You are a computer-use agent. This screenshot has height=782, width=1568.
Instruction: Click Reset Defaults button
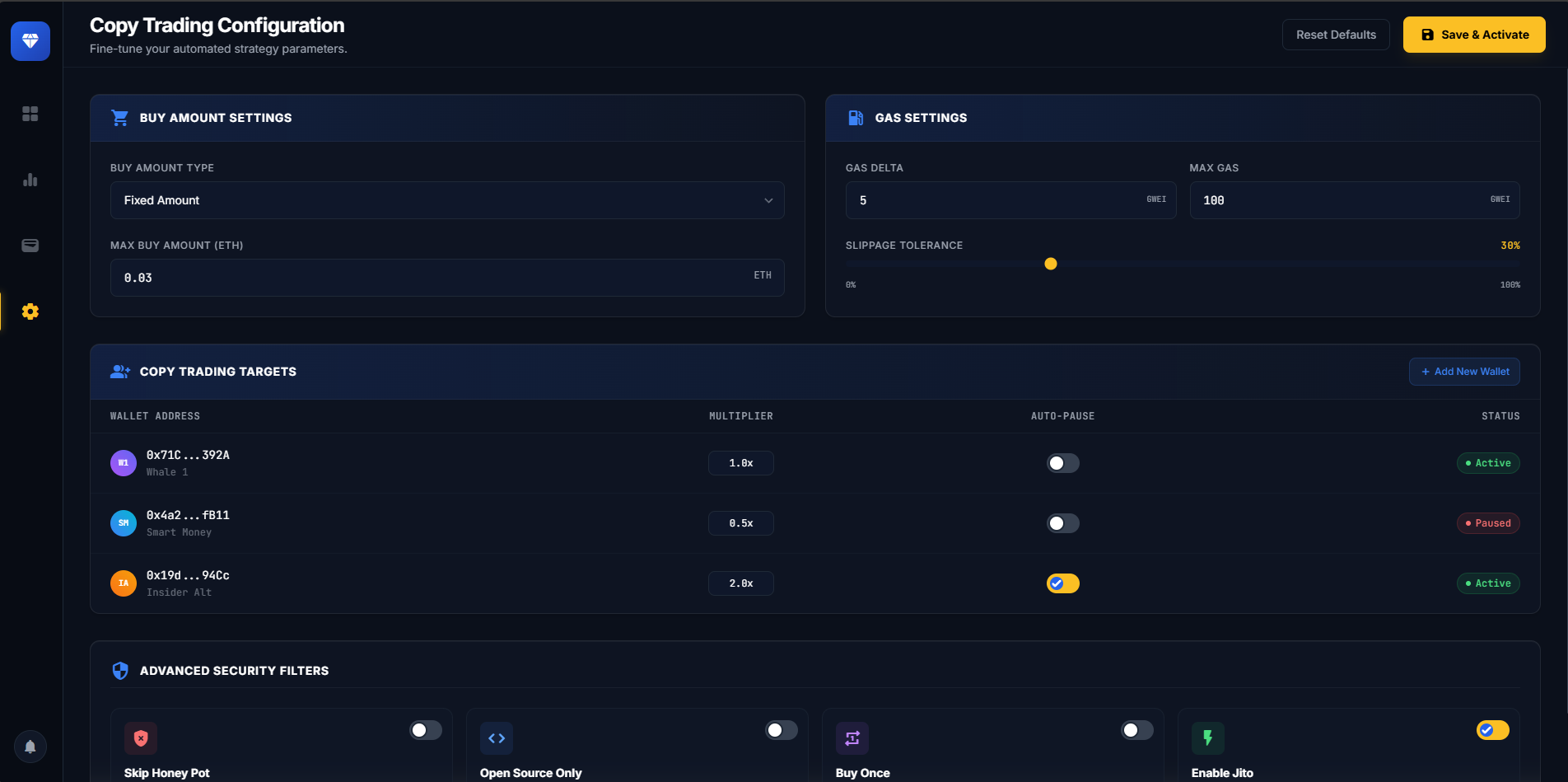(1335, 35)
